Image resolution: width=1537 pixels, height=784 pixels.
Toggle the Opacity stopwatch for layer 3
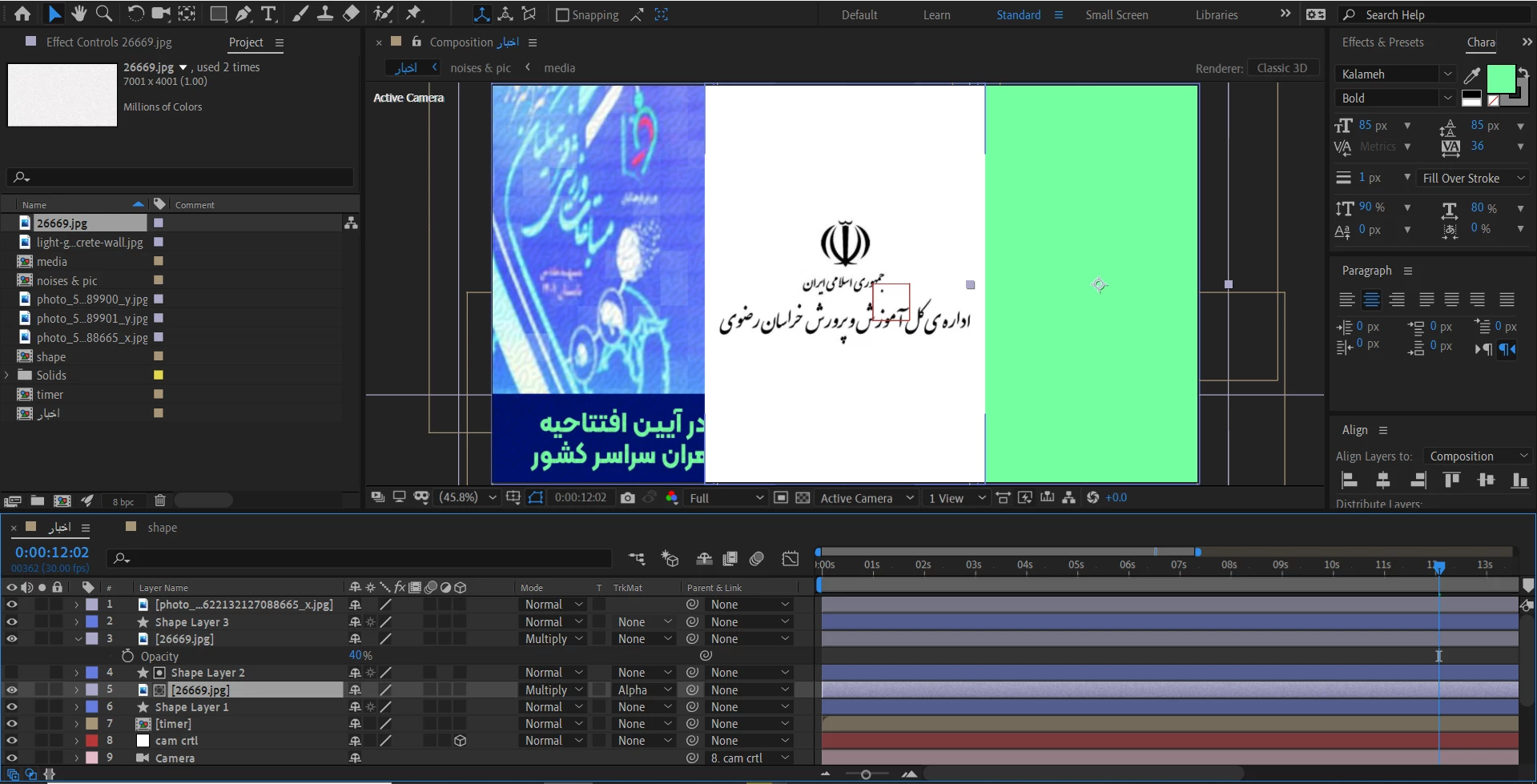[127, 656]
